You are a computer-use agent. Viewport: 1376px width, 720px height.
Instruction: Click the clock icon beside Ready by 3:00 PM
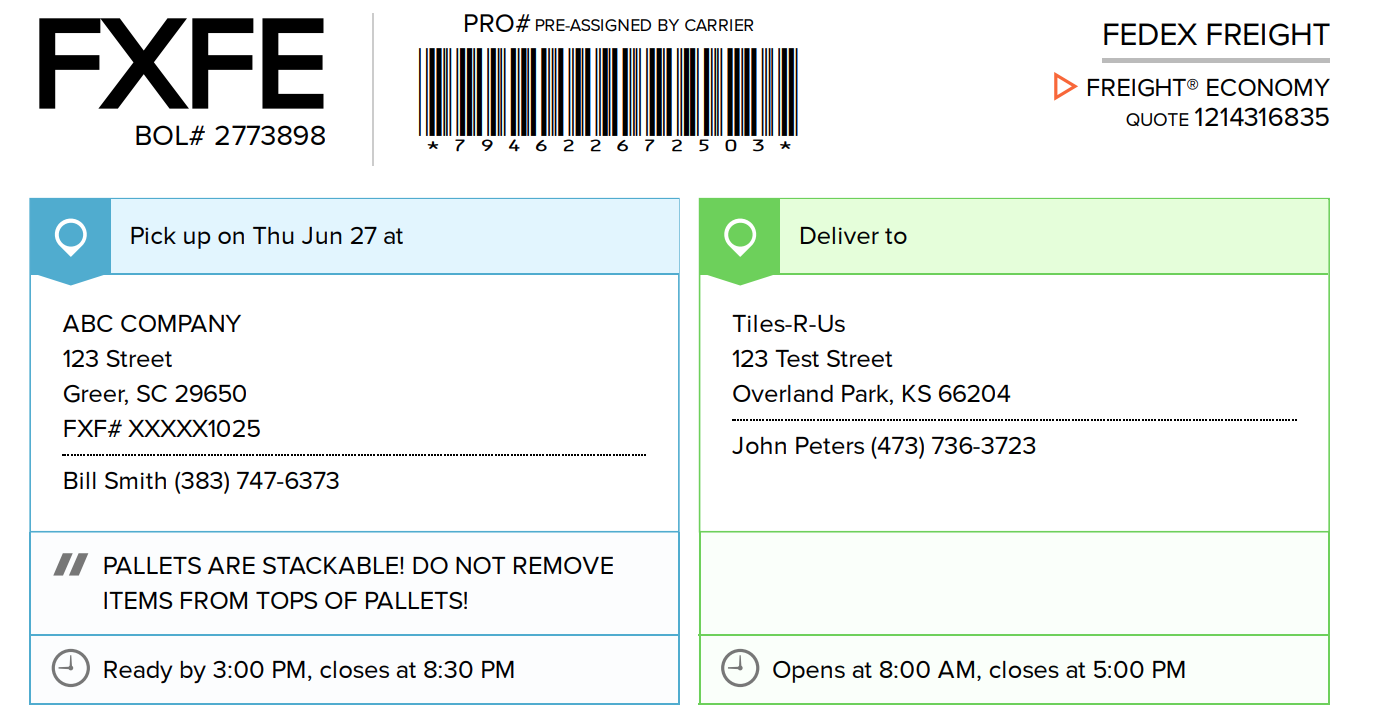70,669
